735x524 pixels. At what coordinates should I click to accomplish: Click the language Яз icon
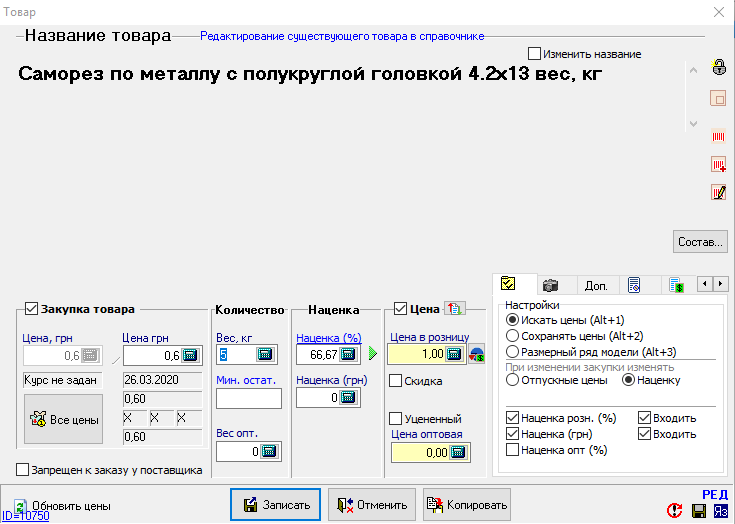click(x=719, y=511)
